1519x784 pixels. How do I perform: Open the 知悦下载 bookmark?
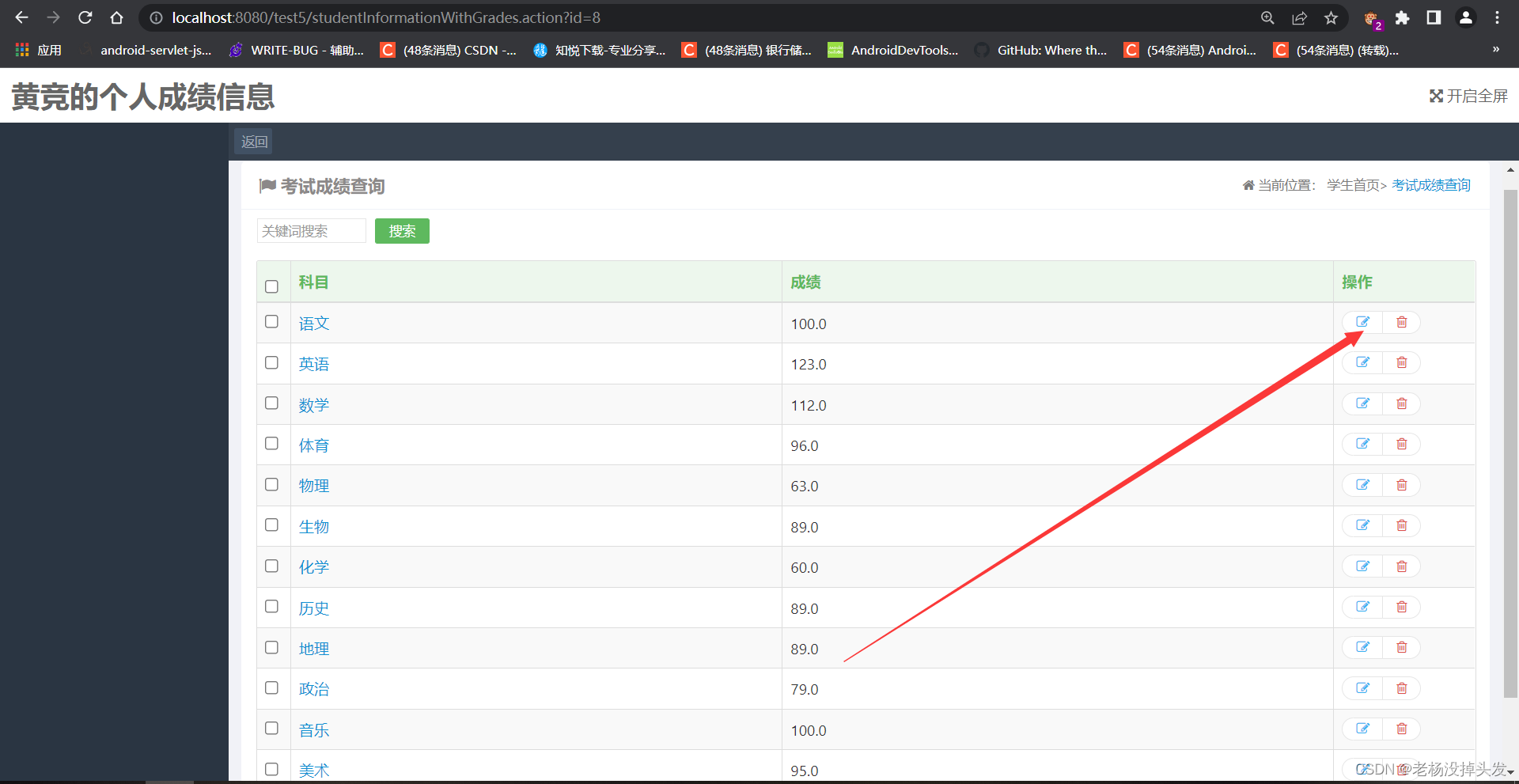600,50
